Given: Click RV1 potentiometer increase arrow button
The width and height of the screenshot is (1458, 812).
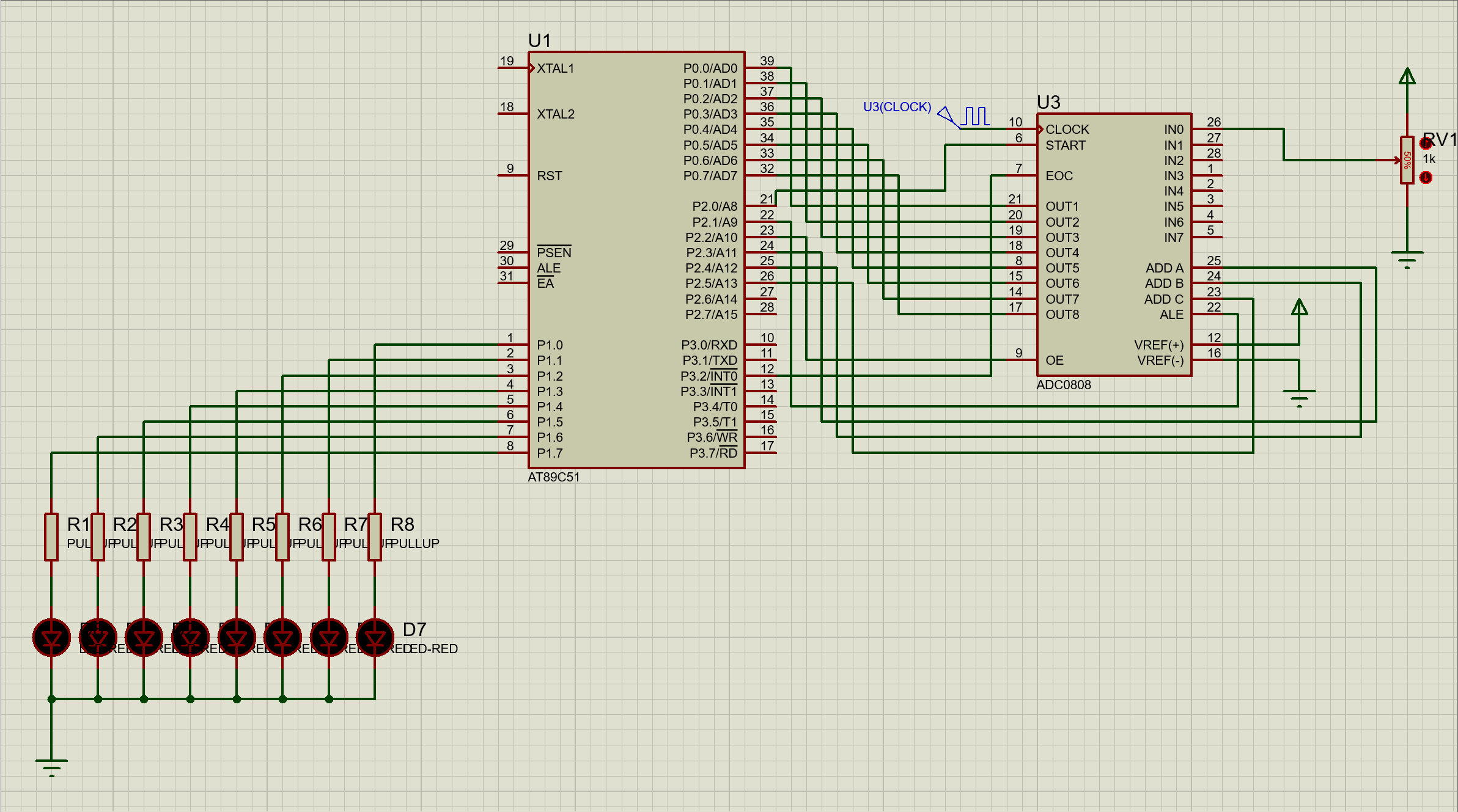Looking at the screenshot, I should (x=1426, y=144).
